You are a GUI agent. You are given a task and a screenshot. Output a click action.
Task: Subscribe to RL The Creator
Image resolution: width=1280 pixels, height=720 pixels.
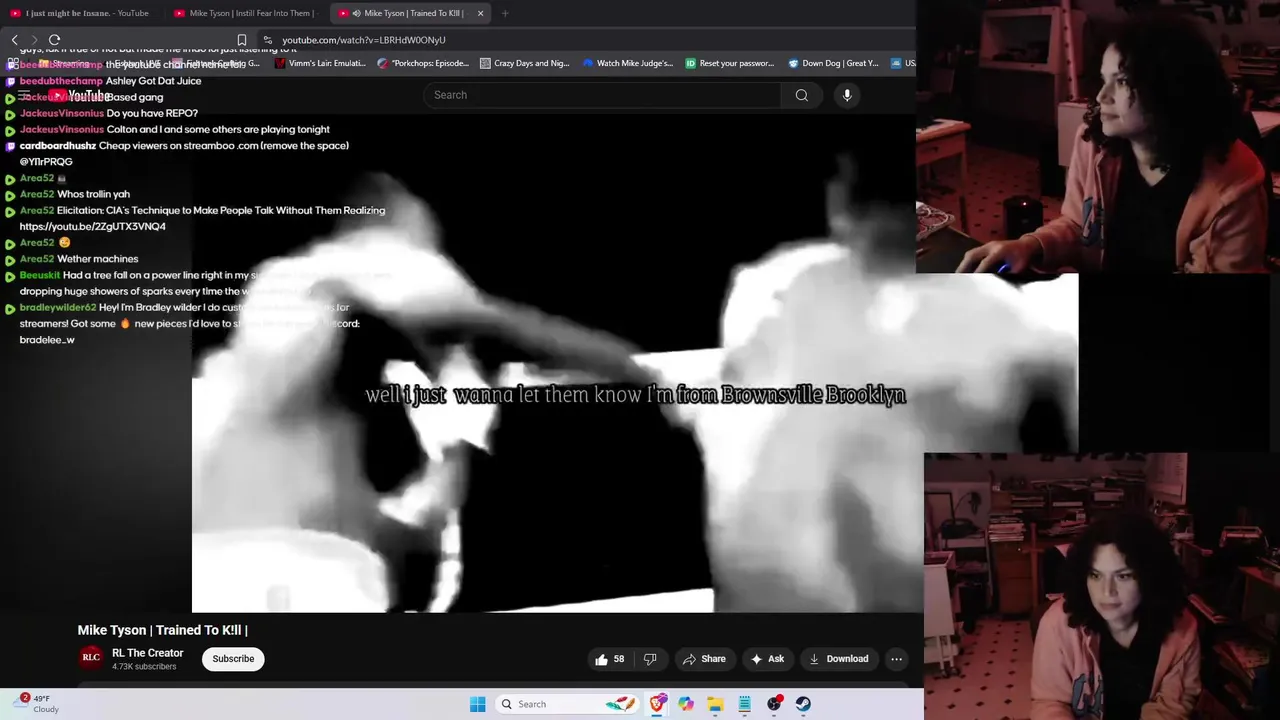point(233,659)
